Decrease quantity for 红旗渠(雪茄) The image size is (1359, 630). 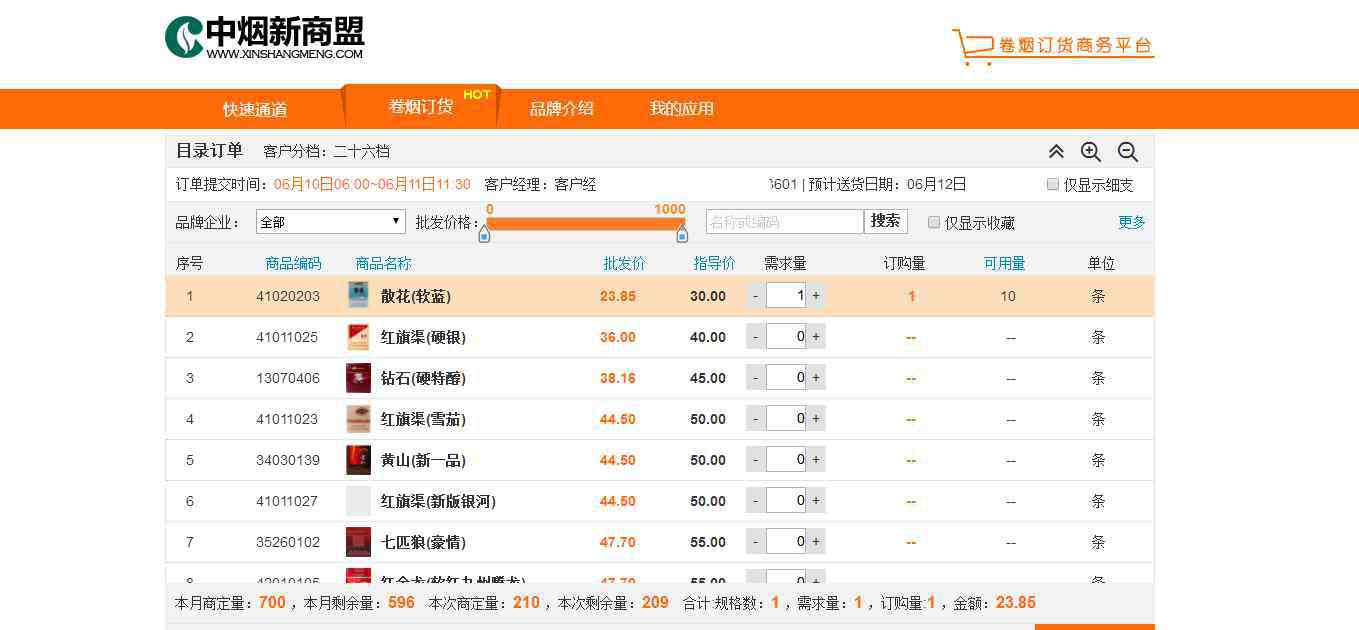tap(756, 419)
